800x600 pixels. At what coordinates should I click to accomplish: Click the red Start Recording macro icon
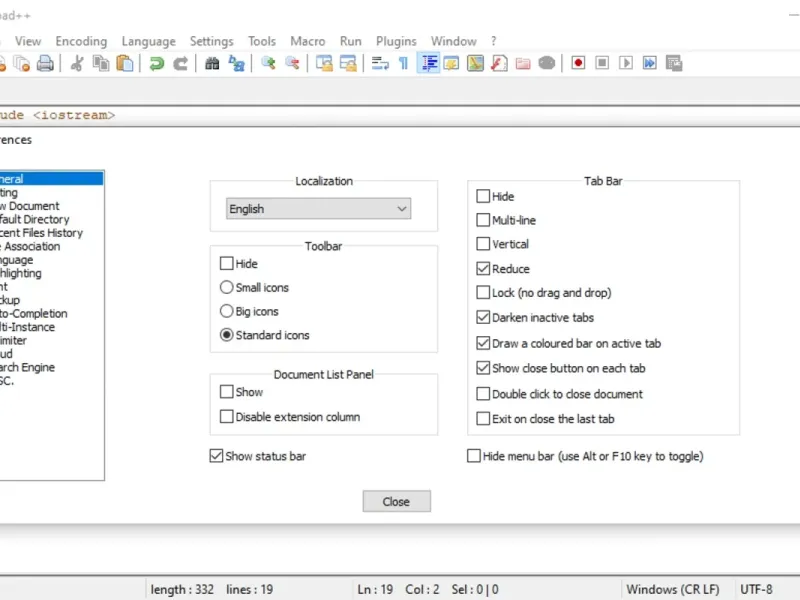pyautogui.click(x=578, y=63)
